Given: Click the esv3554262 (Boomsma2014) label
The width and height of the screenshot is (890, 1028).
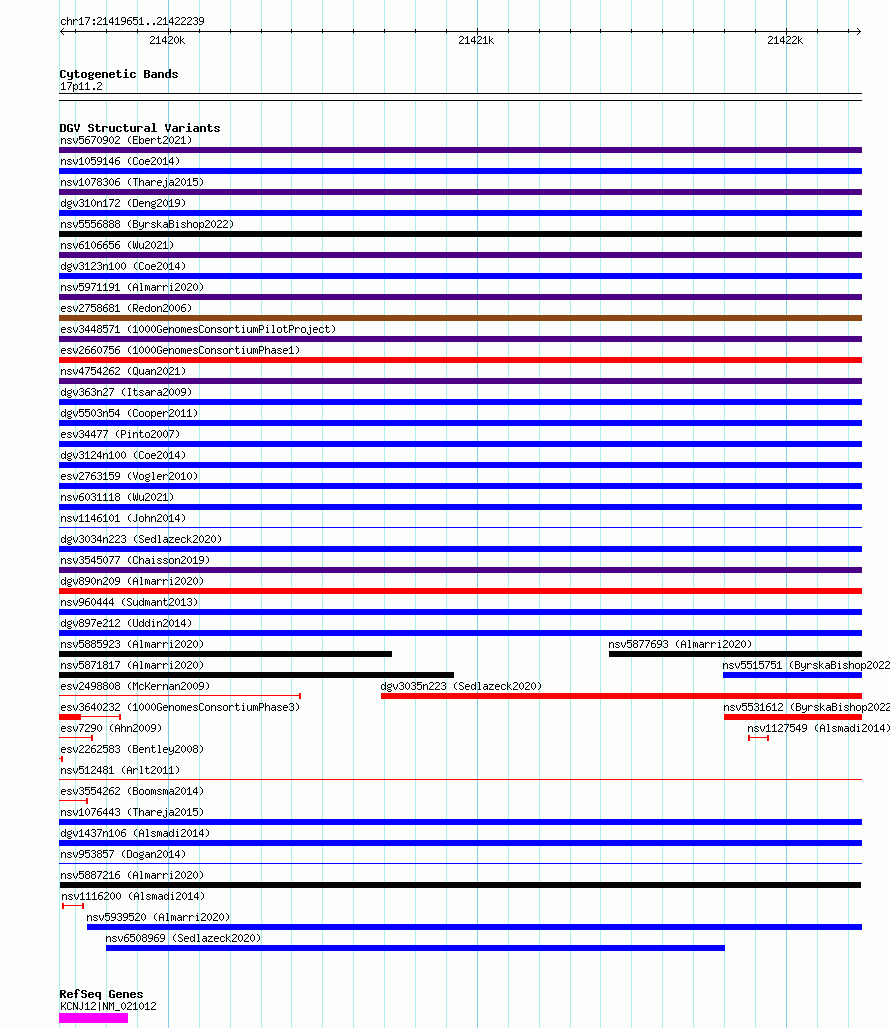Looking at the screenshot, I should [x=132, y=791].
